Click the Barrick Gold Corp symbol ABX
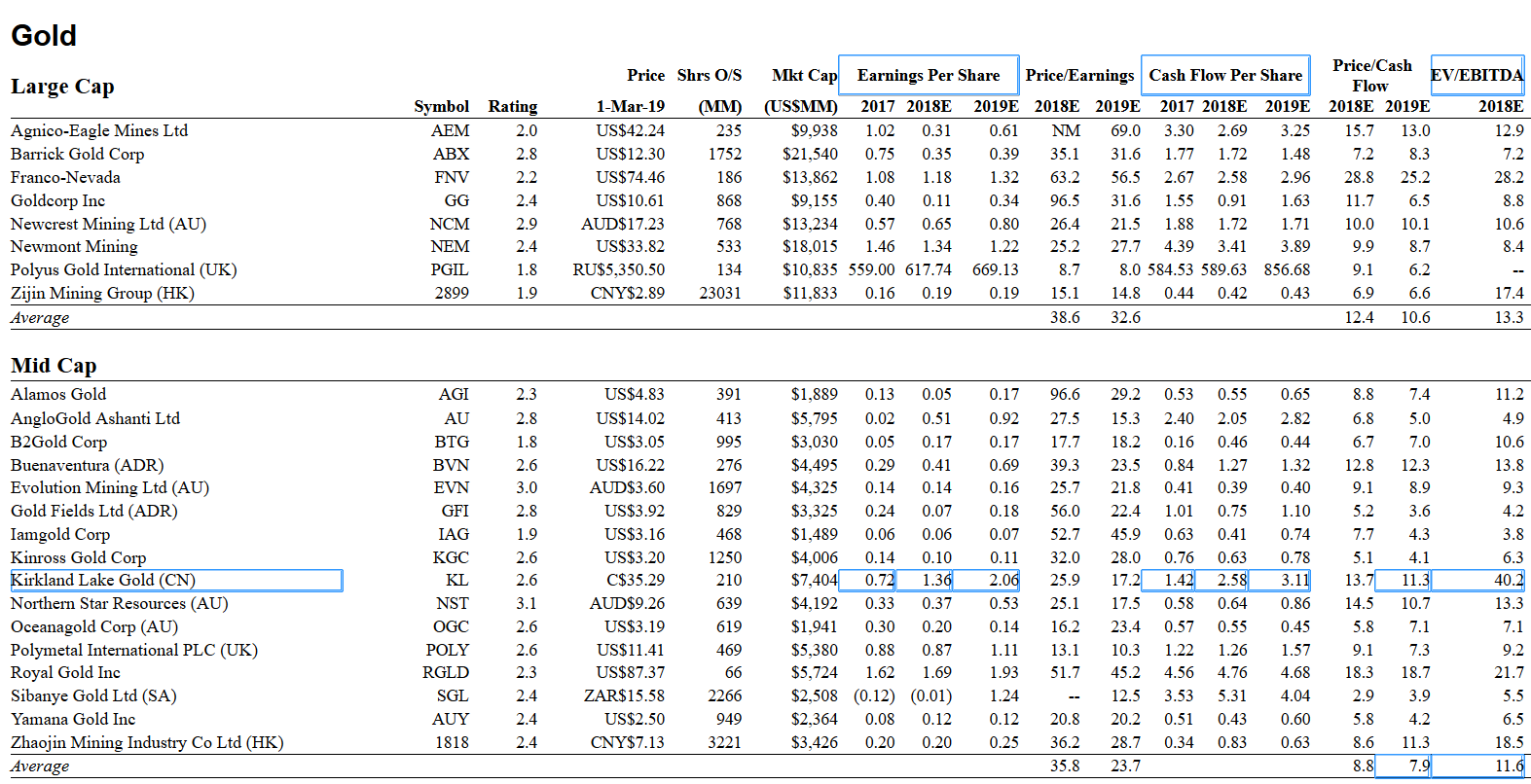Screen dimensions: 1531x784 coord(451,154)
